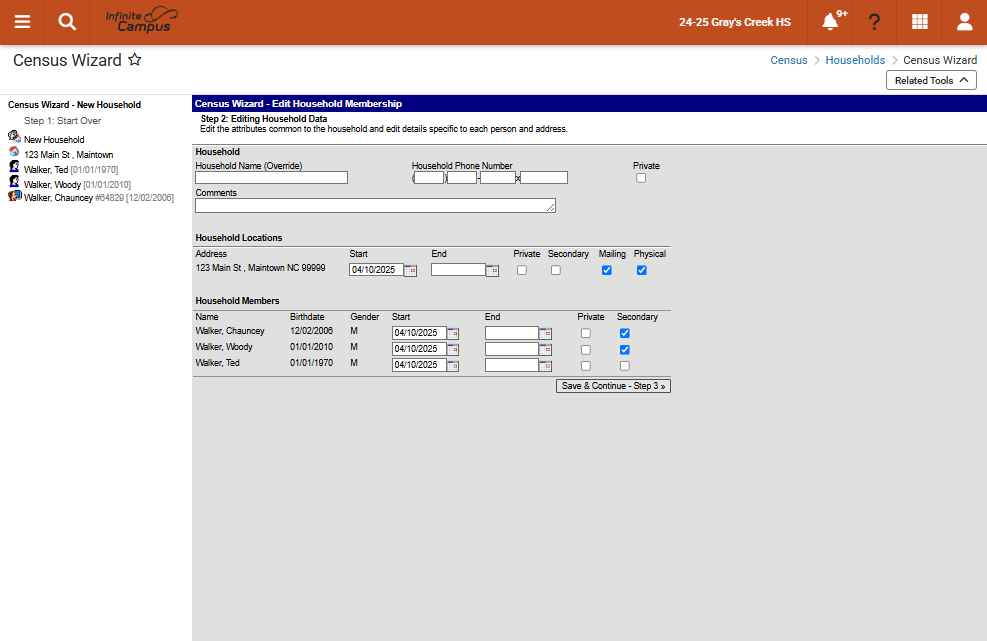The width and height of the screenshot is (987, 641).
Task: Go to Households breadcrumb
Action: point(855,60)
